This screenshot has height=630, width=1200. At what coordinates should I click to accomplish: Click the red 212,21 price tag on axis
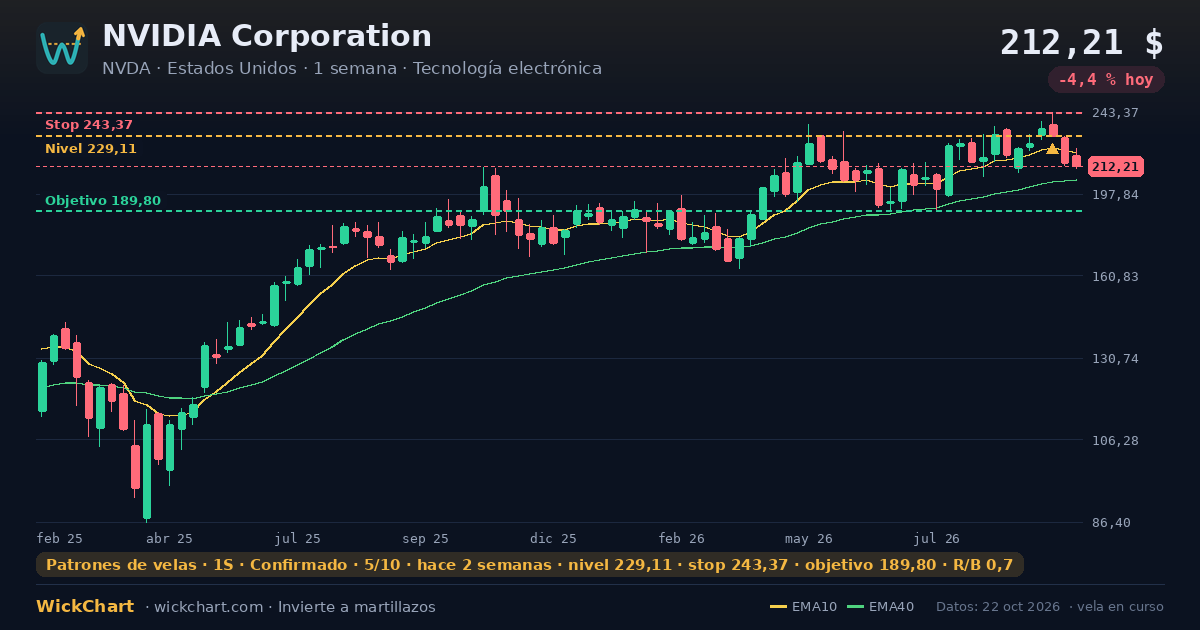1116,167
